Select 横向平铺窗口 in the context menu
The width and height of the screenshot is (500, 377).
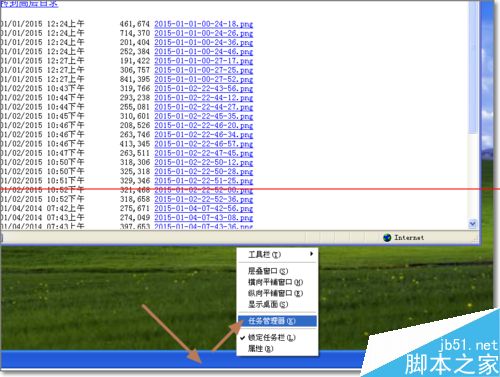coord(277,282)
